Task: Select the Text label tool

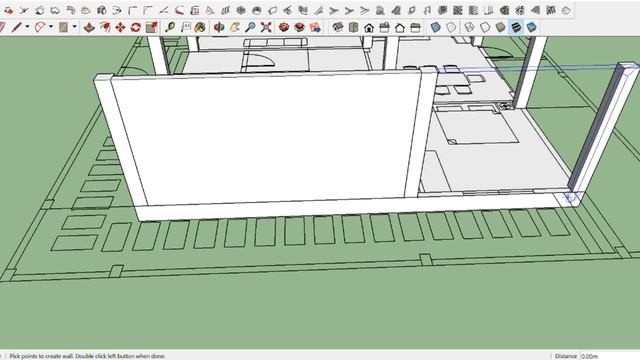Action: pyautogui.click(x=185, y=27)
